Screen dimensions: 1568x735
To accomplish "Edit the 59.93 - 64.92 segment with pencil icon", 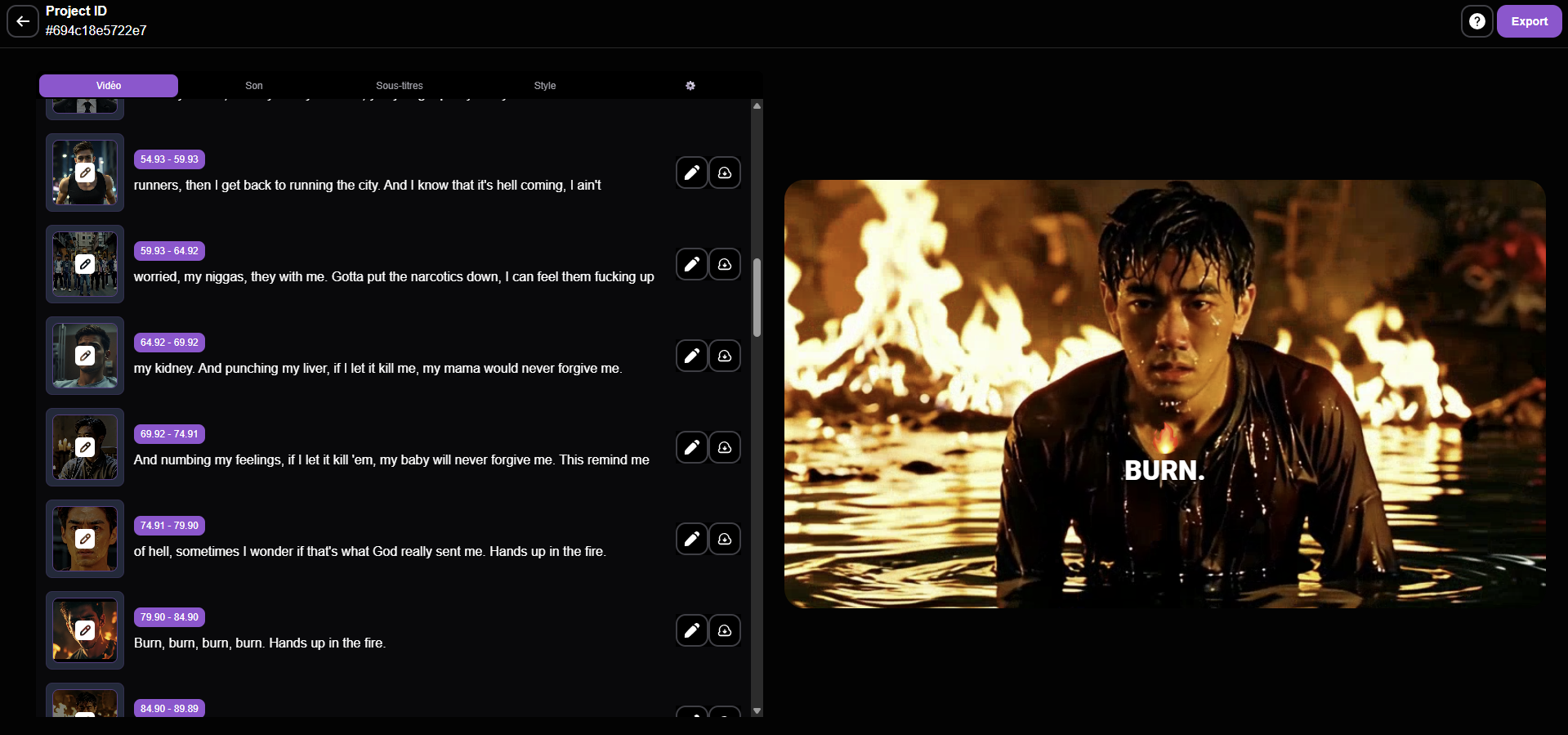I will (691, 264).
